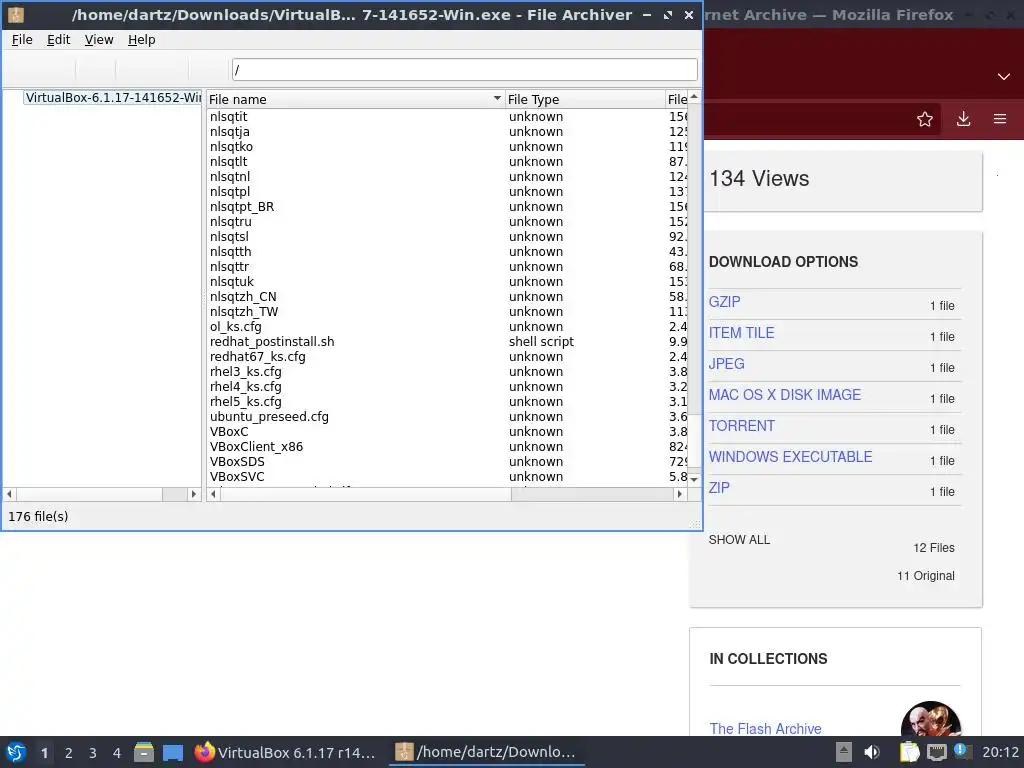
Task: Open the Edit menu in File Archiver
Action: [x=59, y=40]
